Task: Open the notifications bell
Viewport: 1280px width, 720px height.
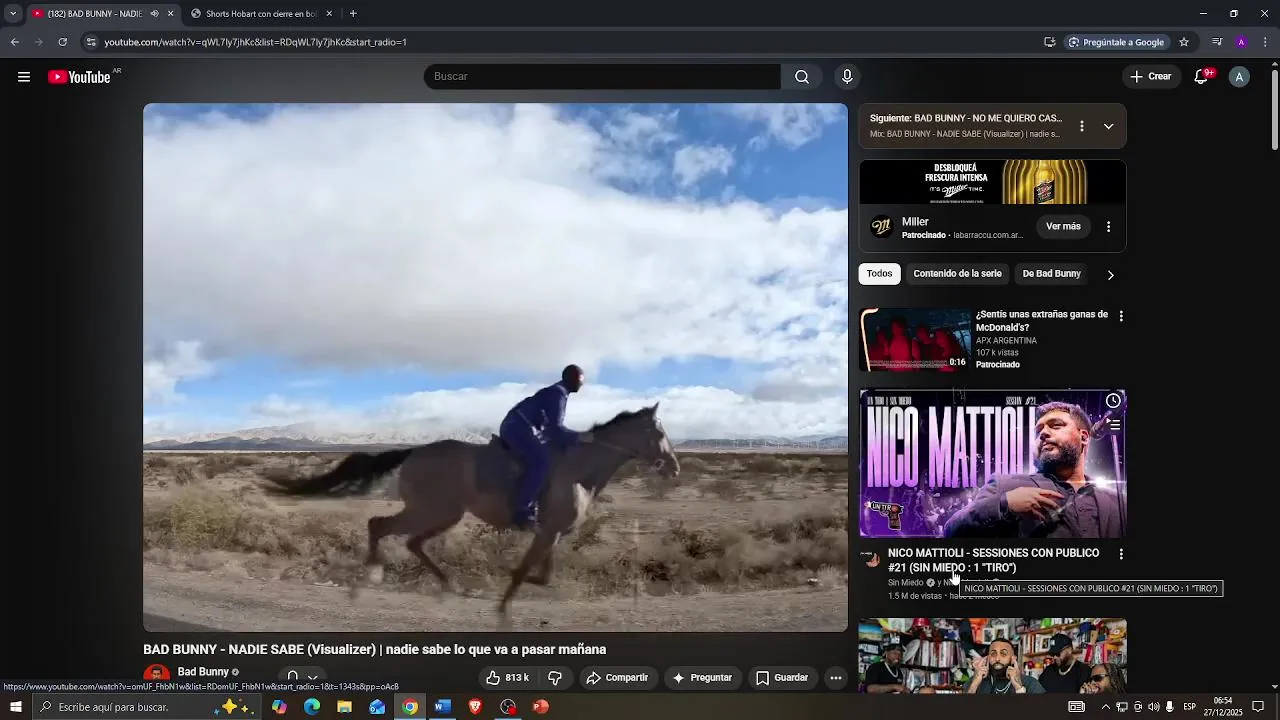Action: (x=1202, y=77)
